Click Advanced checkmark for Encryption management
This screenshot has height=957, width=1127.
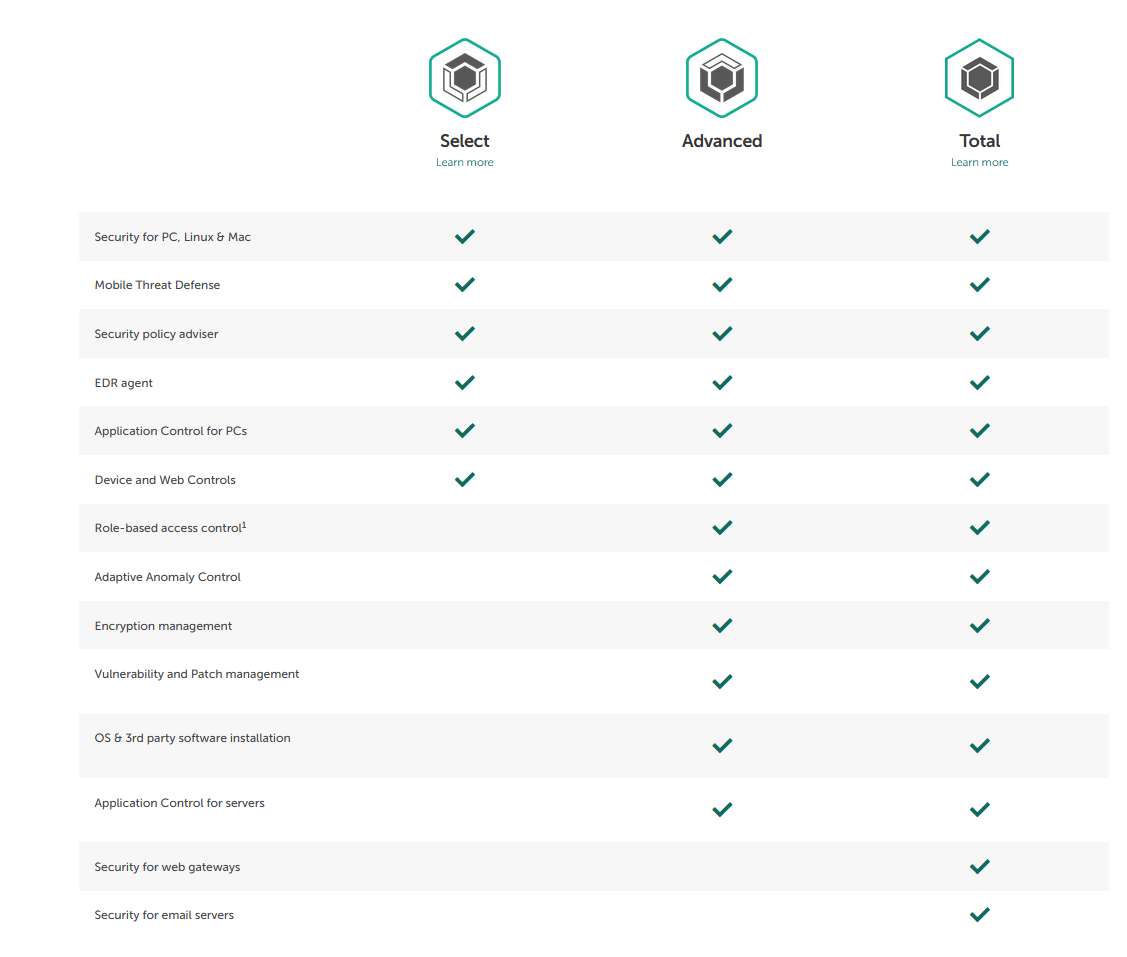coord(722,625)
